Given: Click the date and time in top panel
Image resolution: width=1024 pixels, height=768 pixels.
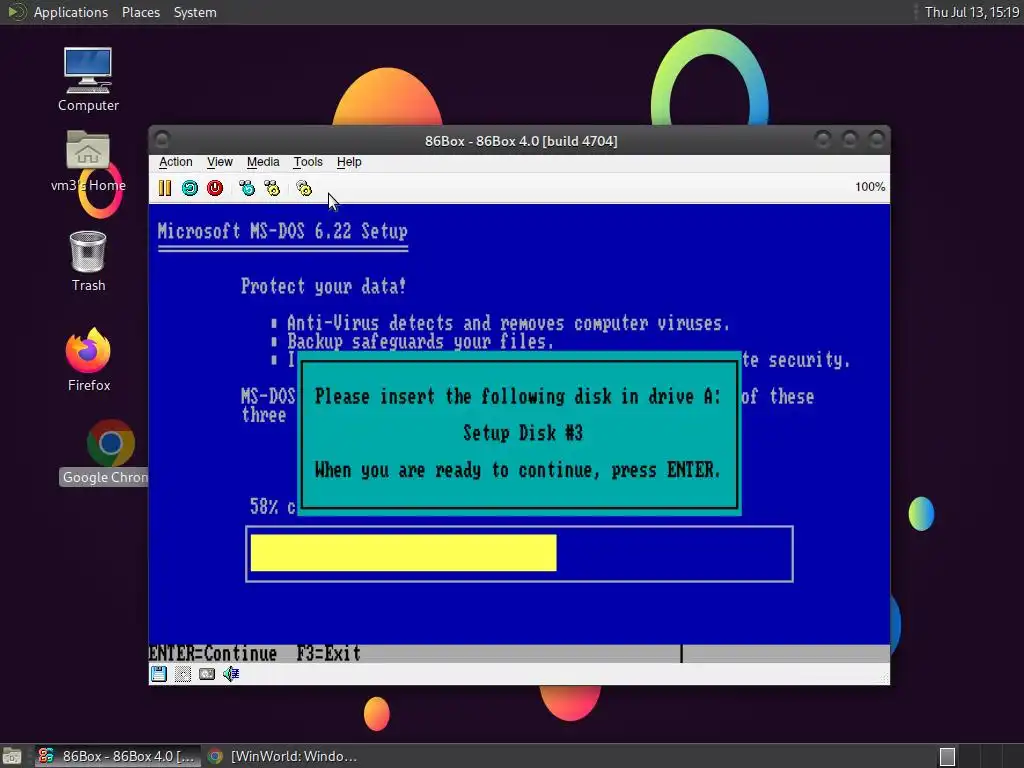Looking at the screenshot, I should click(x=972, y=12).
